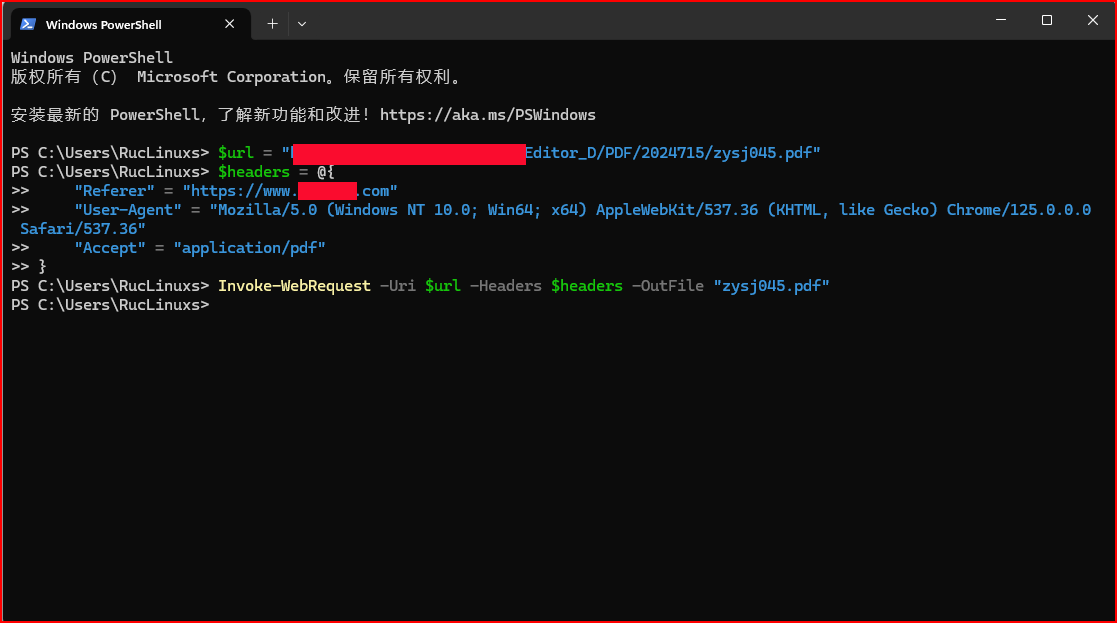Viewport: 1117px width, 623px height.
Task: Open a new tab with plus button
Action: 272,24
